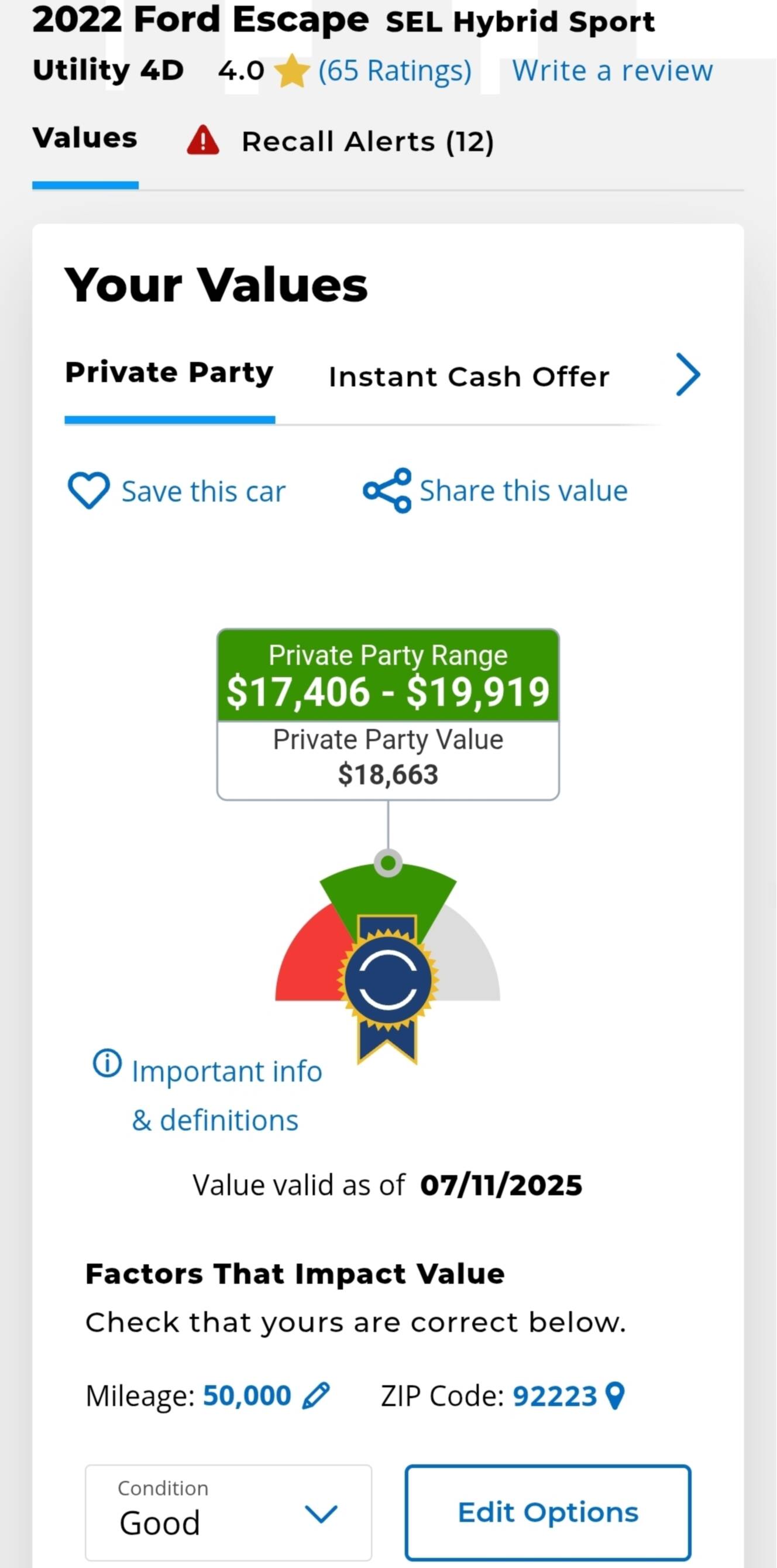The width and height of the screenshot is (777, 1568).
Task: Open the Recall Alerts (12) tab
Action: coord(367,142)
